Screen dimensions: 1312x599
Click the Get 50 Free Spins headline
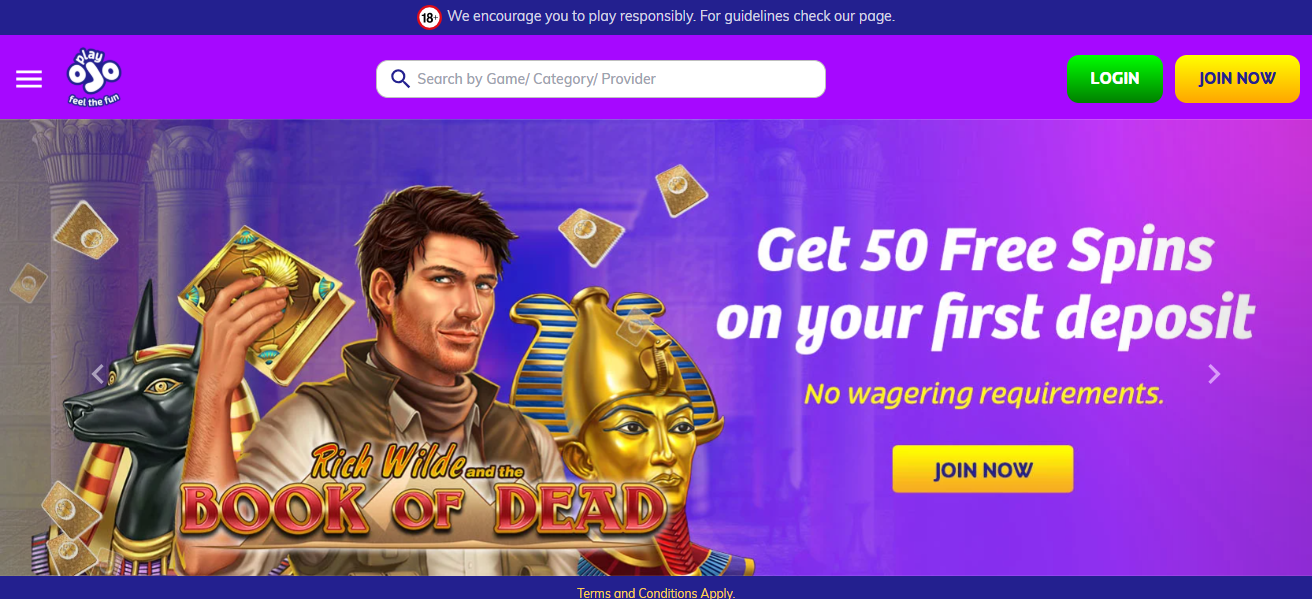985,251
